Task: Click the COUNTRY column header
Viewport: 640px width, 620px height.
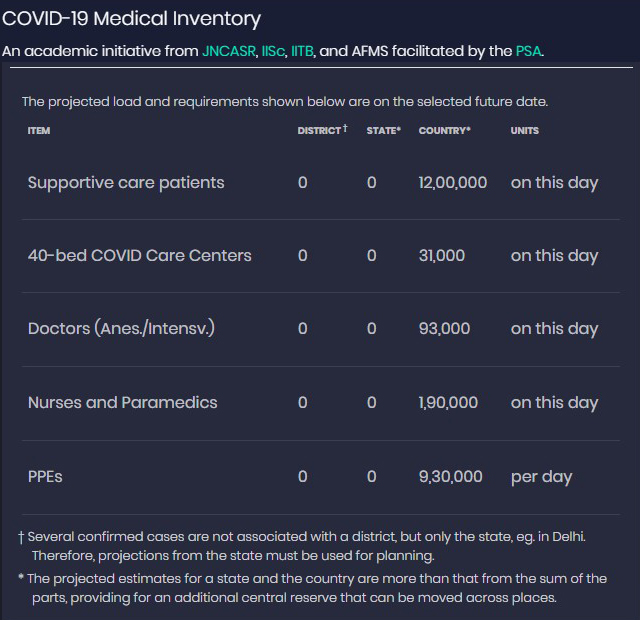Action: (x=444, y=131)
